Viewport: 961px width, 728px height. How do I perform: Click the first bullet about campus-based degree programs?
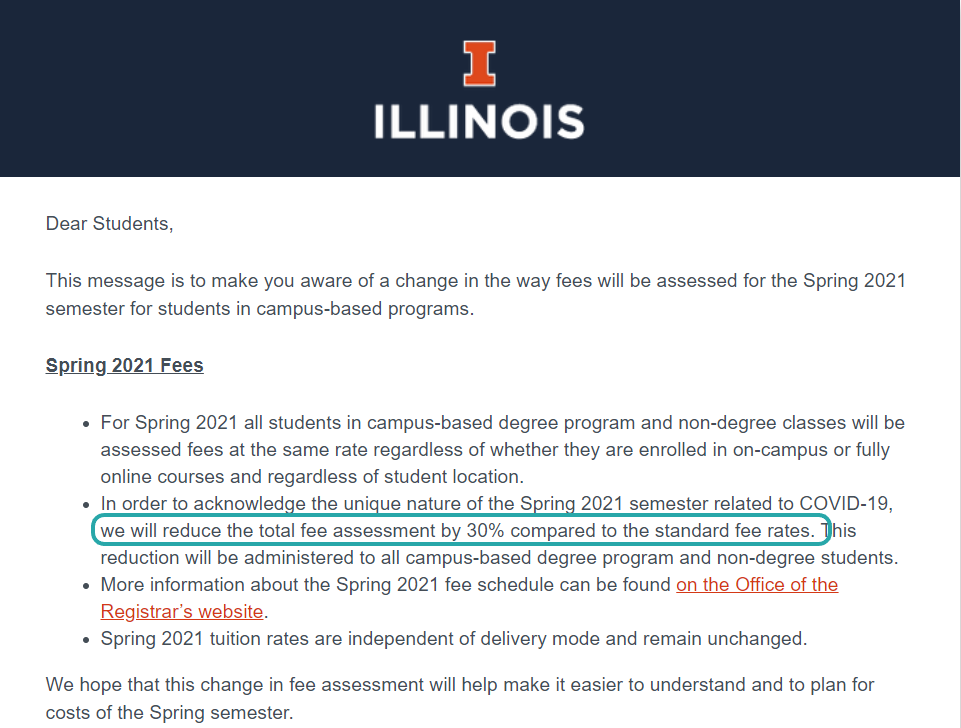pyautogui.click(x=503, y=450)
